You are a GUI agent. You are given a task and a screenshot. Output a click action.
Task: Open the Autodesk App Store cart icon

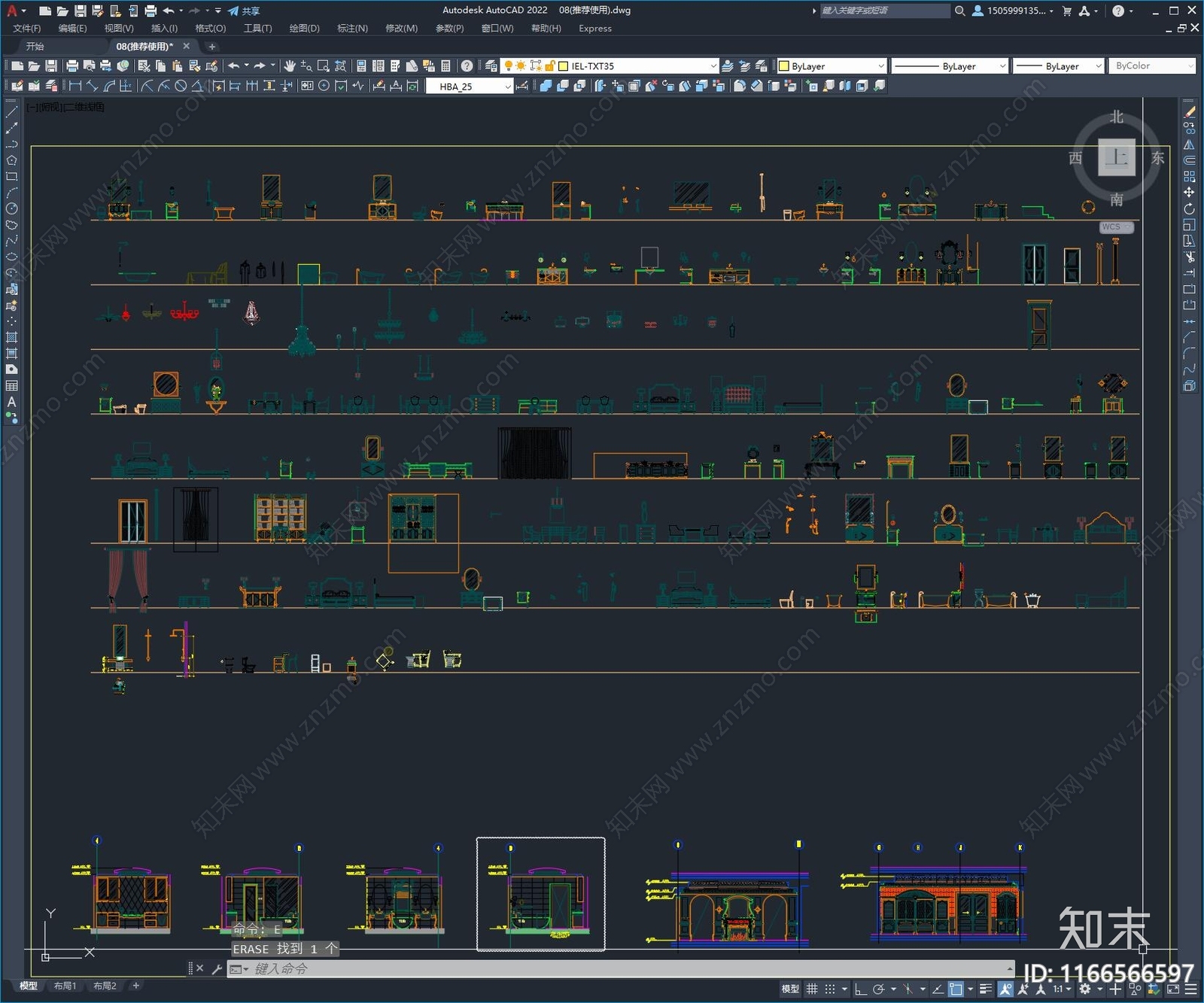1066,11
